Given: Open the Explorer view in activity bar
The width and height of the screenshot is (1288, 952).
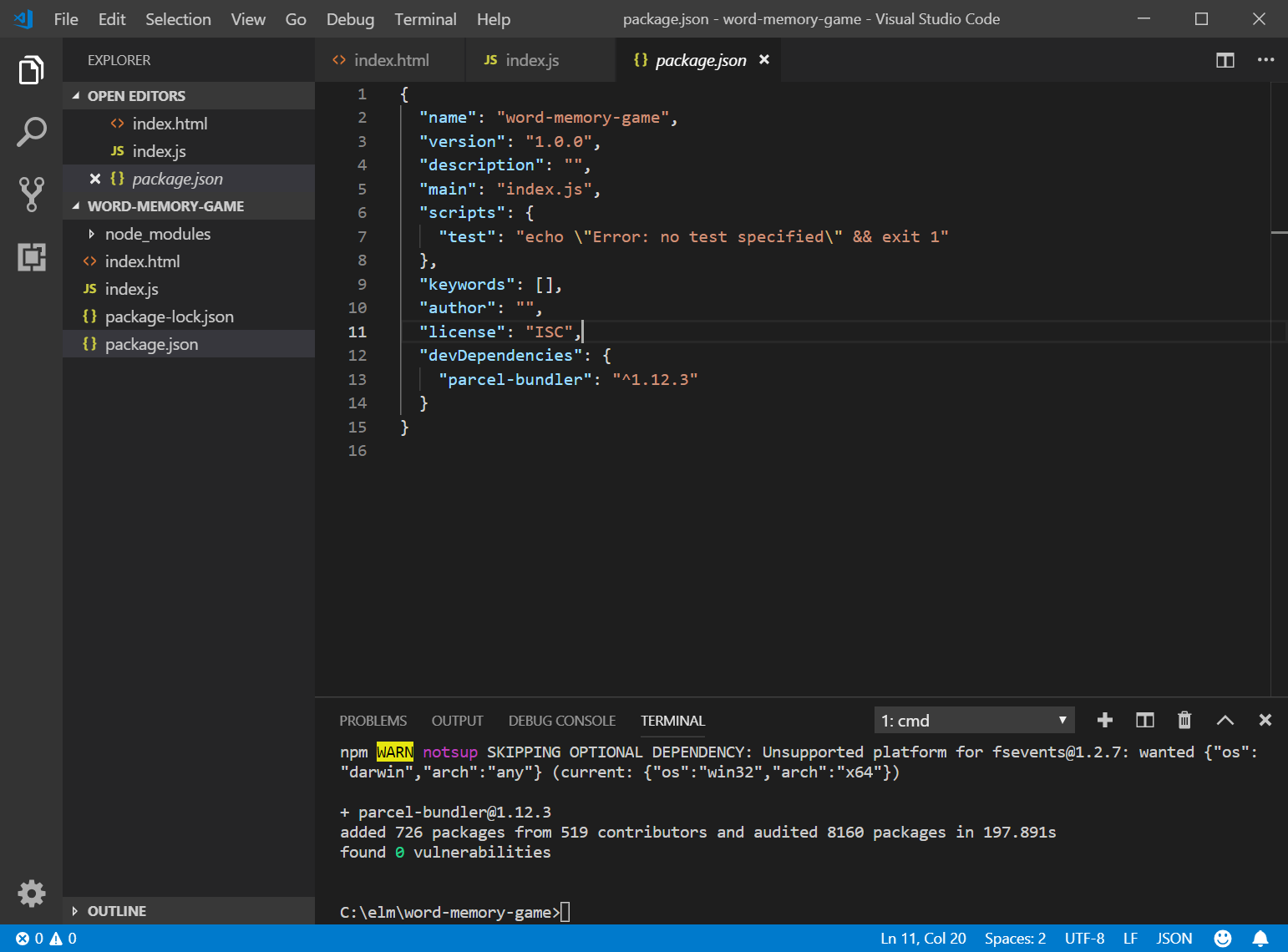Looking at the screenshot, I should [31, 70].
